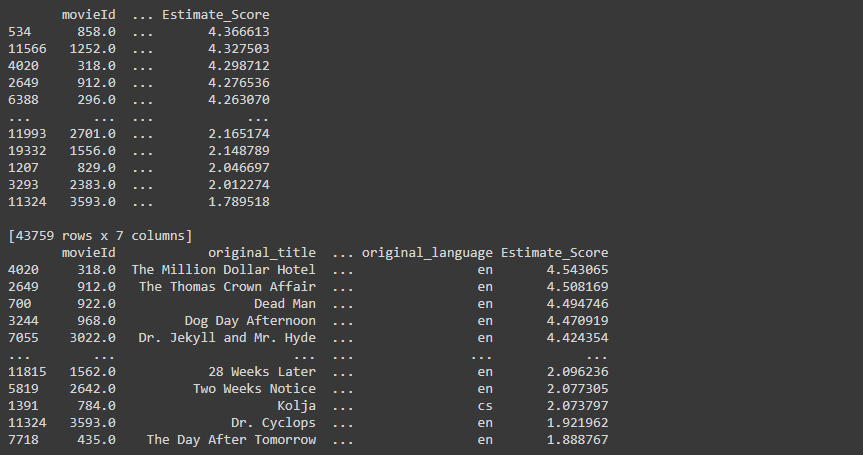The width and height of the screenshot is (863, 455).
Task: Click the value 2.165174
Action: (x=239, y=134)
